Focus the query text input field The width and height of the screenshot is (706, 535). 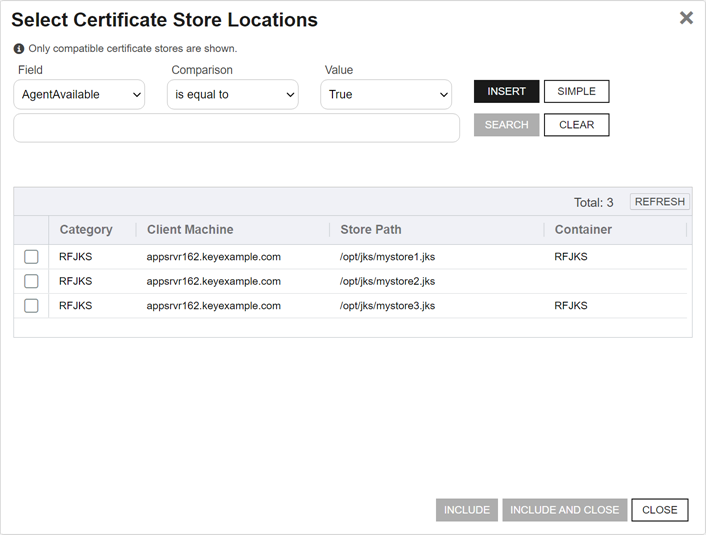coord(236,128)
